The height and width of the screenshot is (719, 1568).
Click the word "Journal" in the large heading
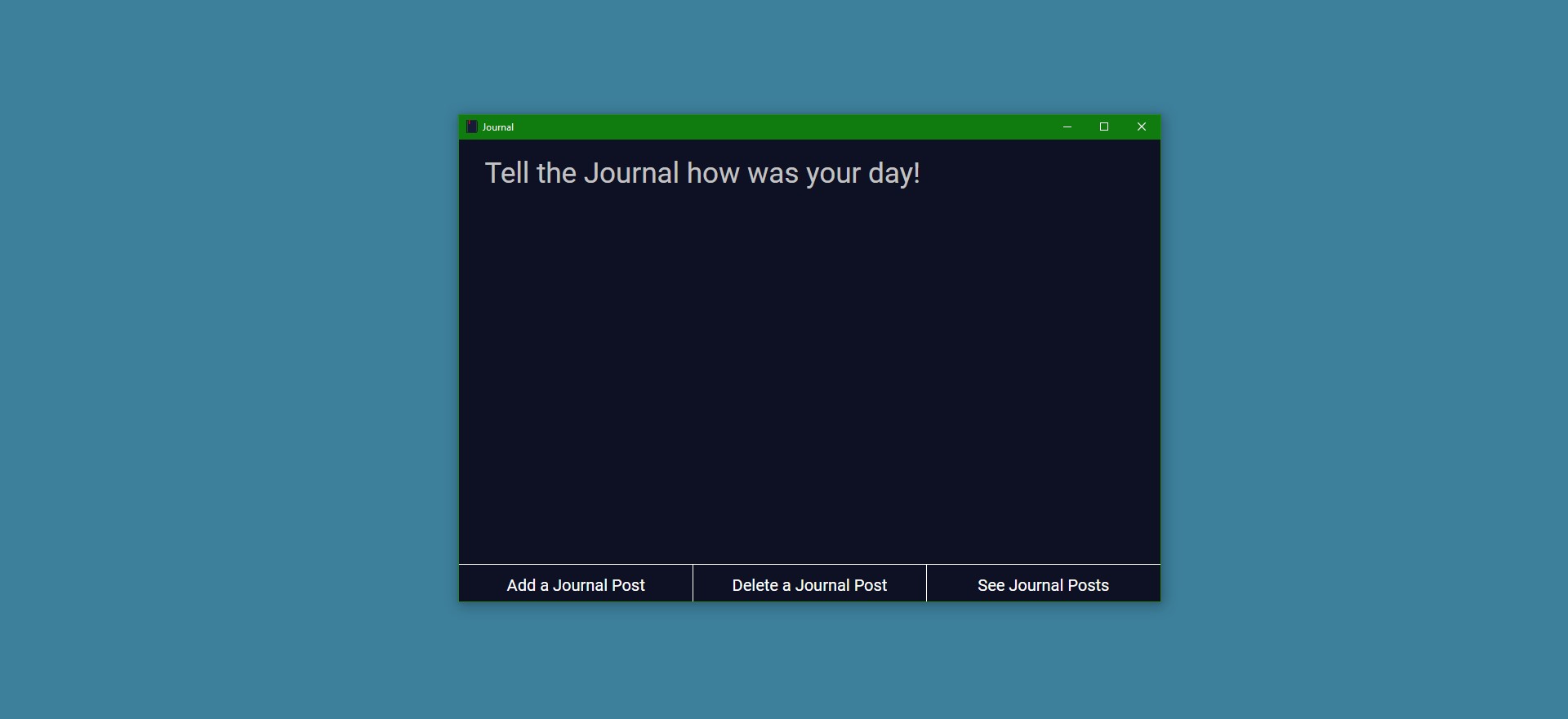[631, 173]
